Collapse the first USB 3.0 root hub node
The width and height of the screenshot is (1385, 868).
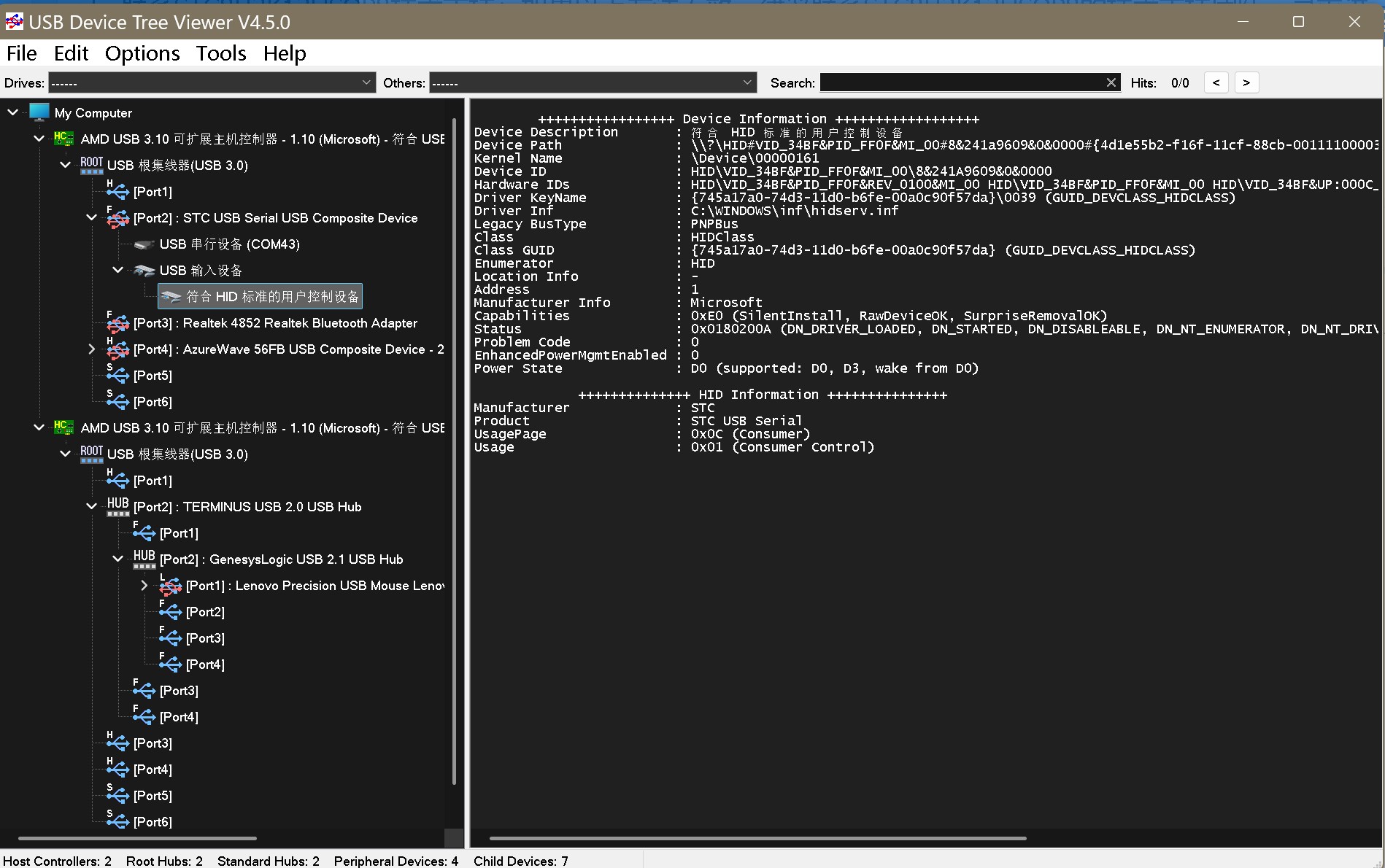[x=66, y=165]
